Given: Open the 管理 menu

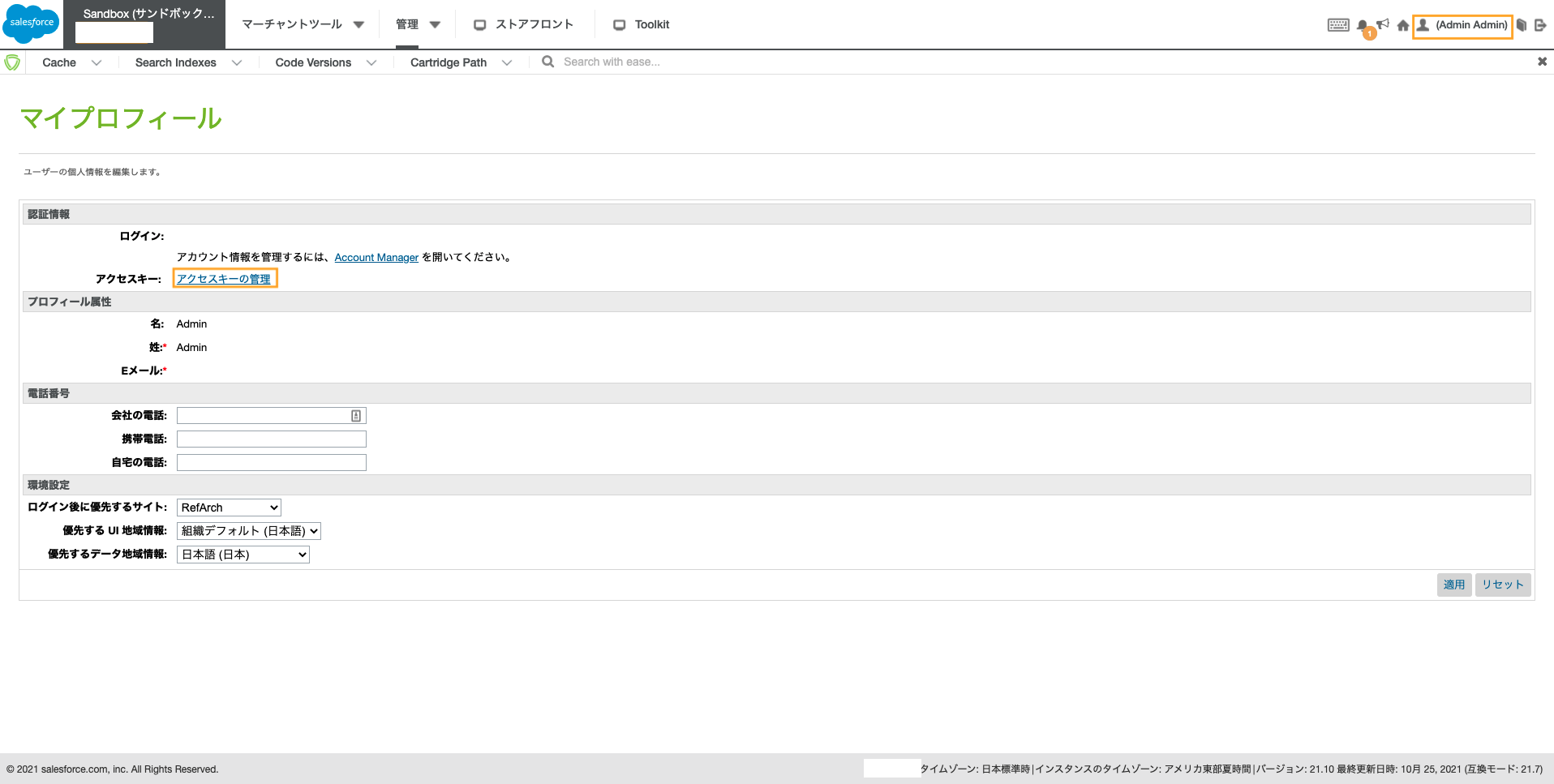Looking at the screenshot, I should 417,24.
